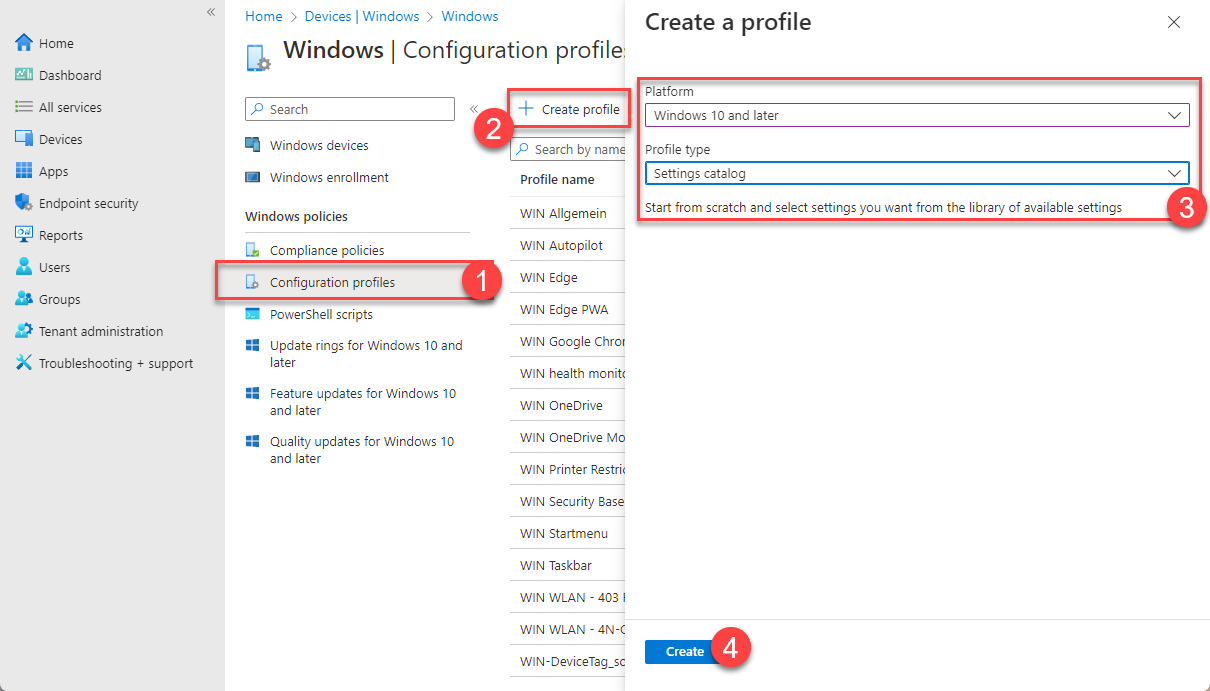Click the Windows devices icon
This screenshot has width=1210, height=691.
pos(253,145)
